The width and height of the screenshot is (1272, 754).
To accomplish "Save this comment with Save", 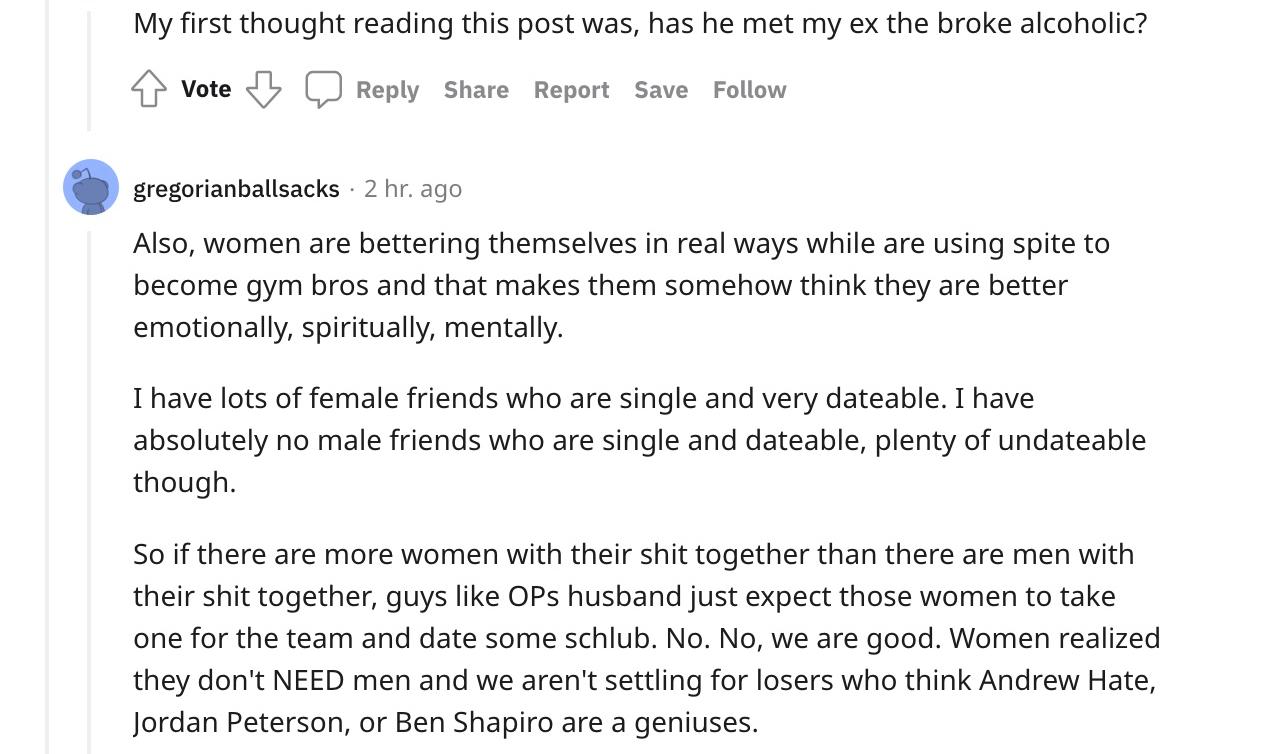I will (661, 90).
